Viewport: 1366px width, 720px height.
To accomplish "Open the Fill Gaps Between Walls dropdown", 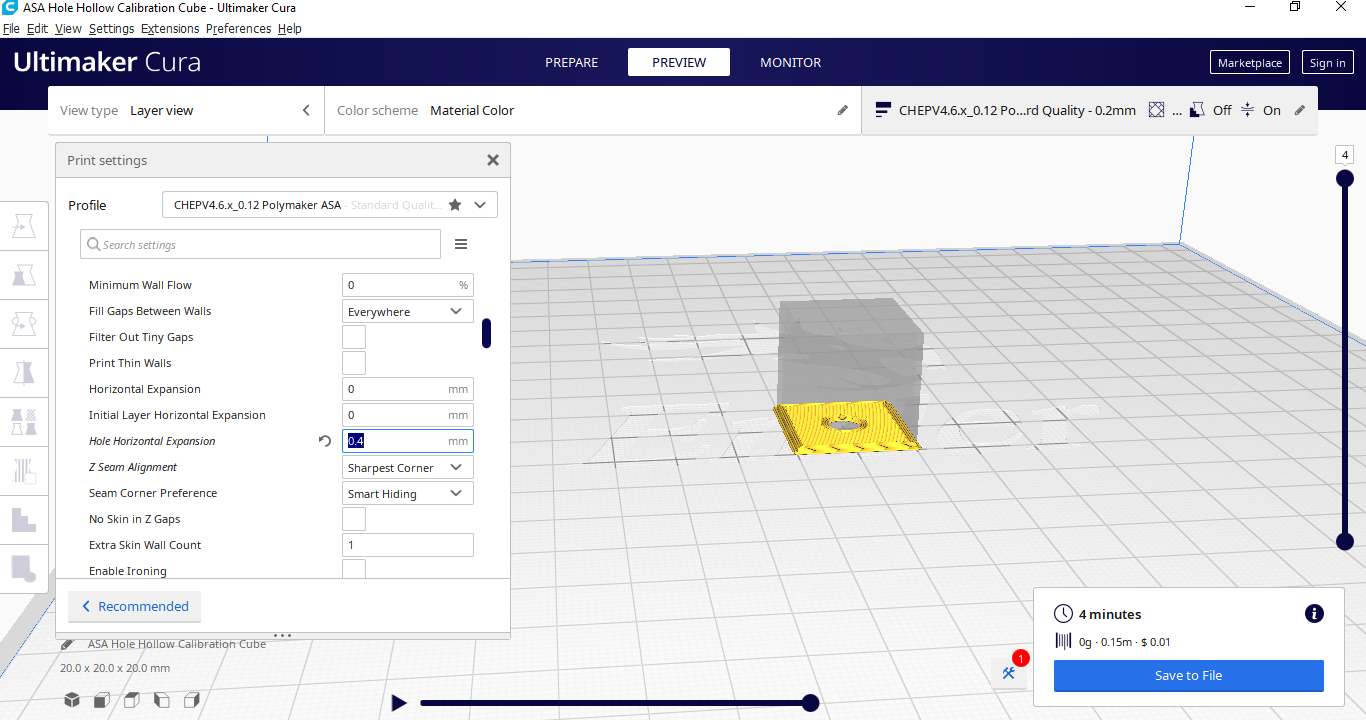I will (407, 310).
